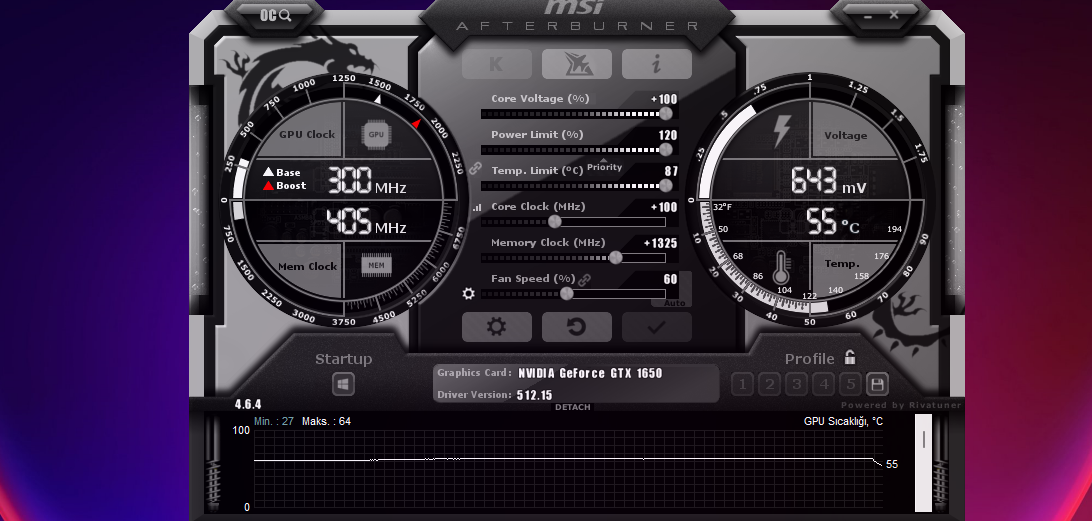The width and height of the screenshot is (1092, 521).
Task: Click the version number 4.6.4
Action: pyautogui.click(x=248, y=404)
